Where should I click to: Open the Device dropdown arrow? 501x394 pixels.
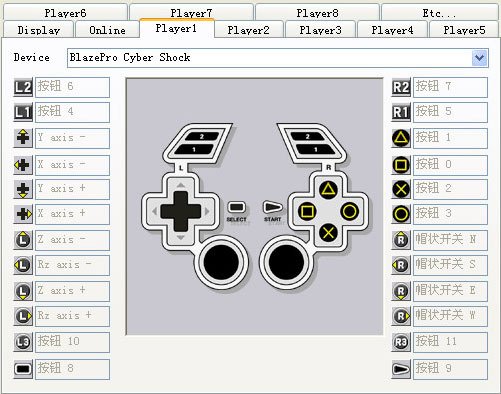(480, 58)
